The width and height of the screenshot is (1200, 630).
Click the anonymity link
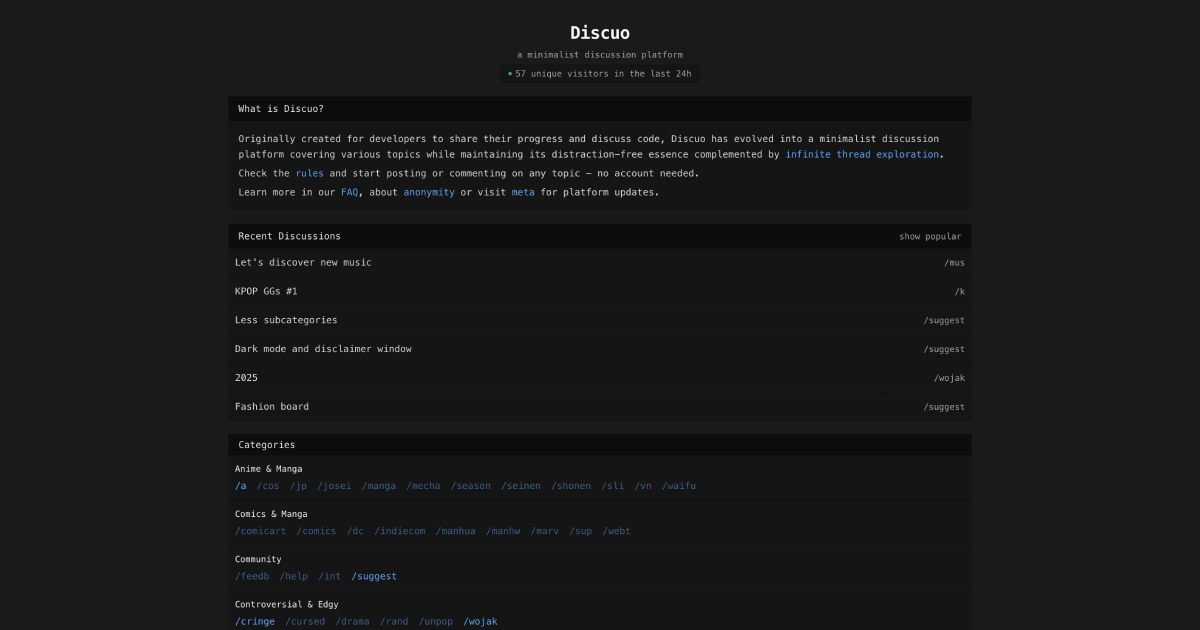[x=429, y=193]
